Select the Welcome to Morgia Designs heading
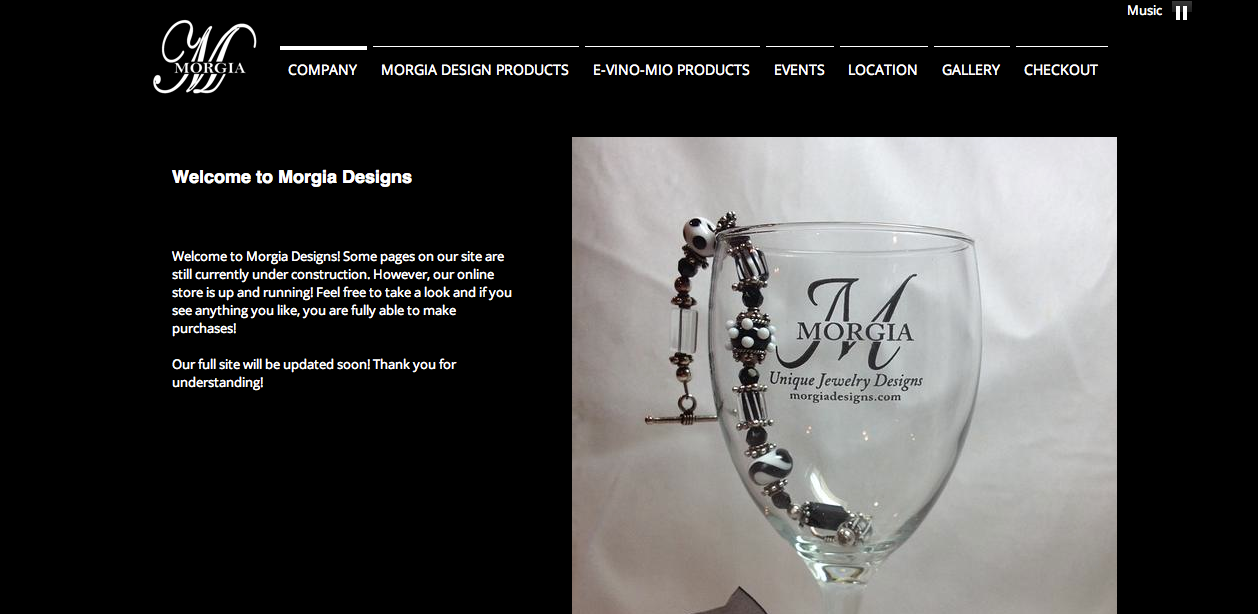The height and width of the screenshot is (614, 1258). (292, 177)
